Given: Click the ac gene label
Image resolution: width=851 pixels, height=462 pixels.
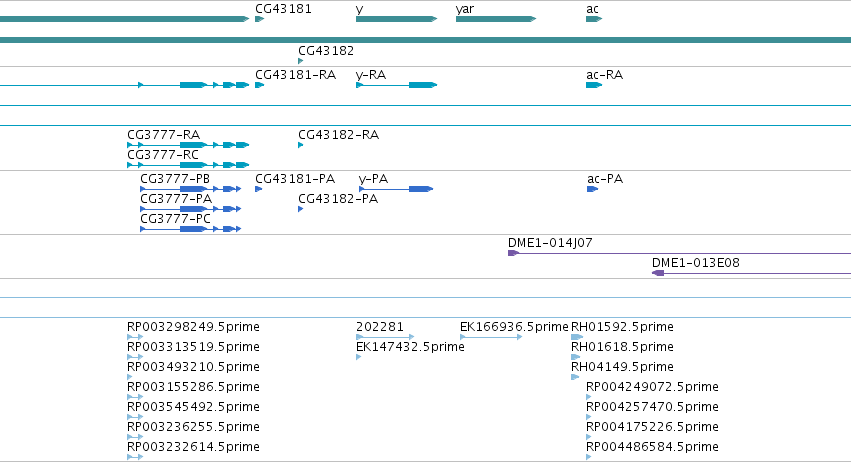Looking at the screenshot, I should click(x=592, y=9).
